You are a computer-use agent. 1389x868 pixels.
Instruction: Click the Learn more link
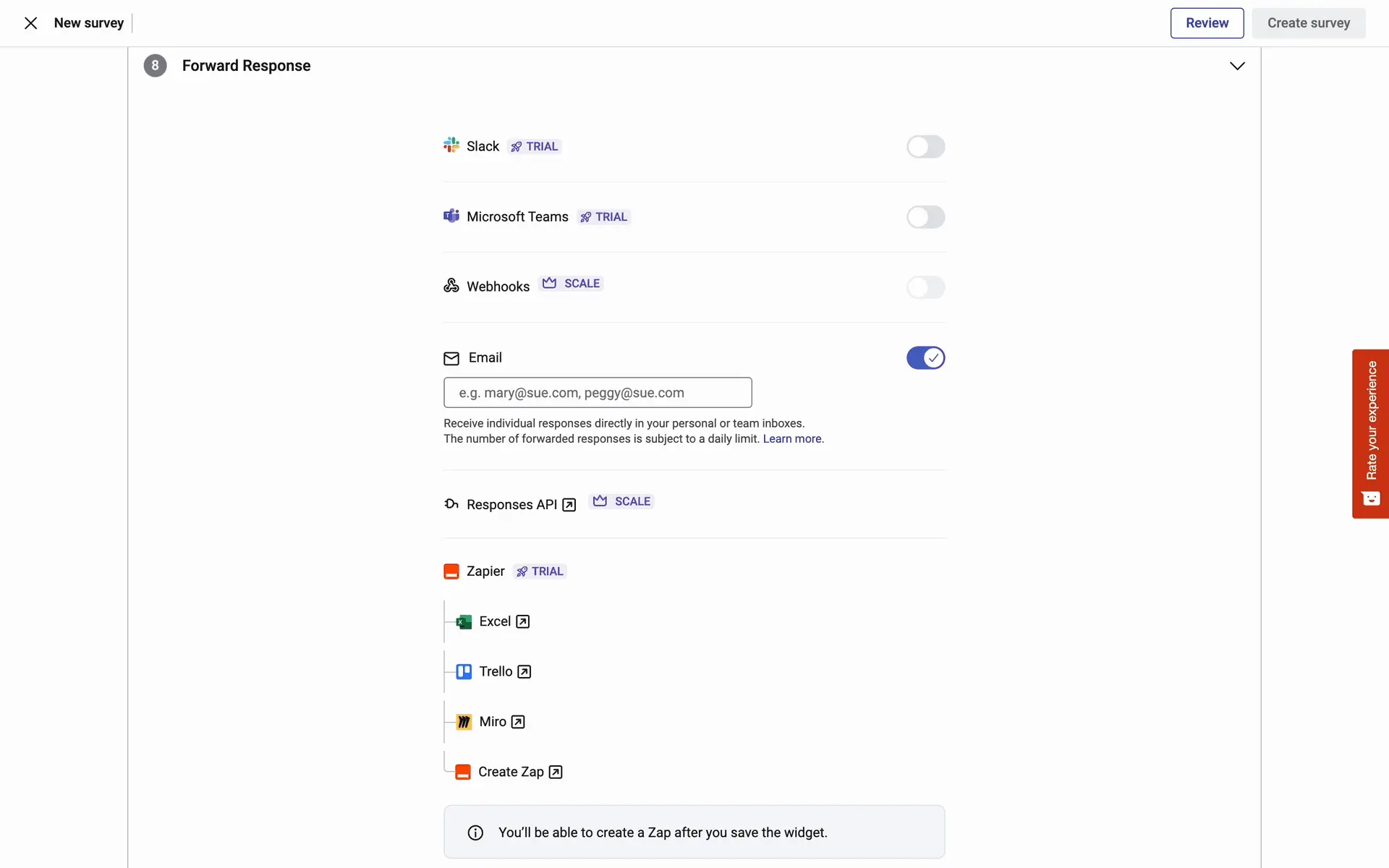click(x=792, y=439)
